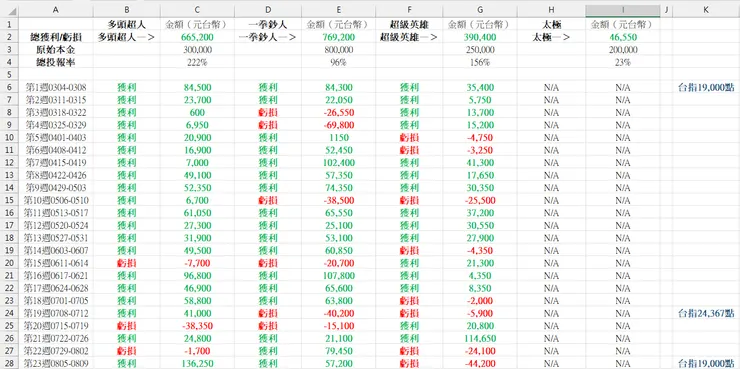Click cell with value 102,400

pyautogui.click(x=339, y=162)
